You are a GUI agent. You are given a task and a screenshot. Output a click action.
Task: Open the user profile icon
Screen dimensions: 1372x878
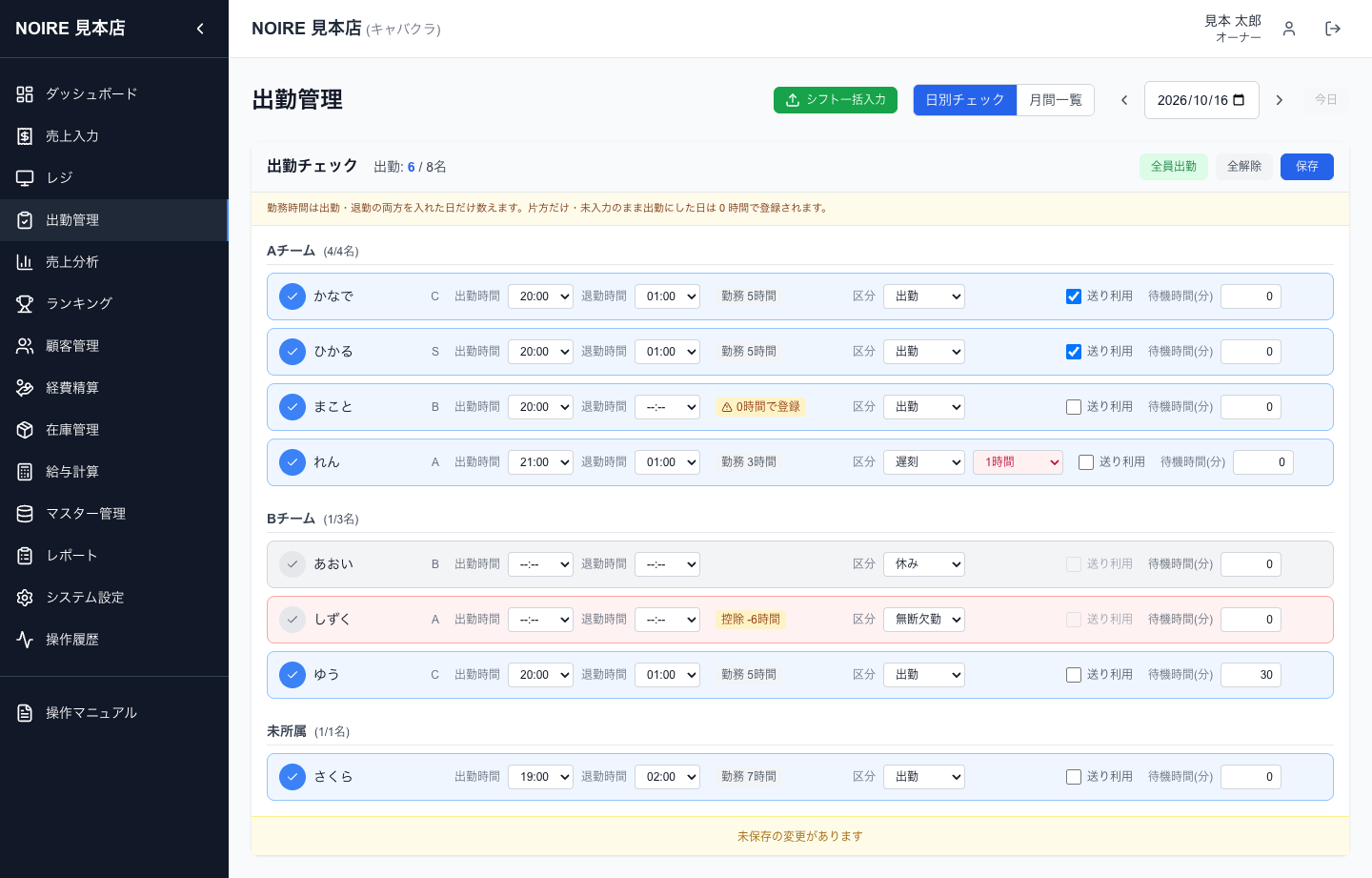click(x=1289, y=29)
